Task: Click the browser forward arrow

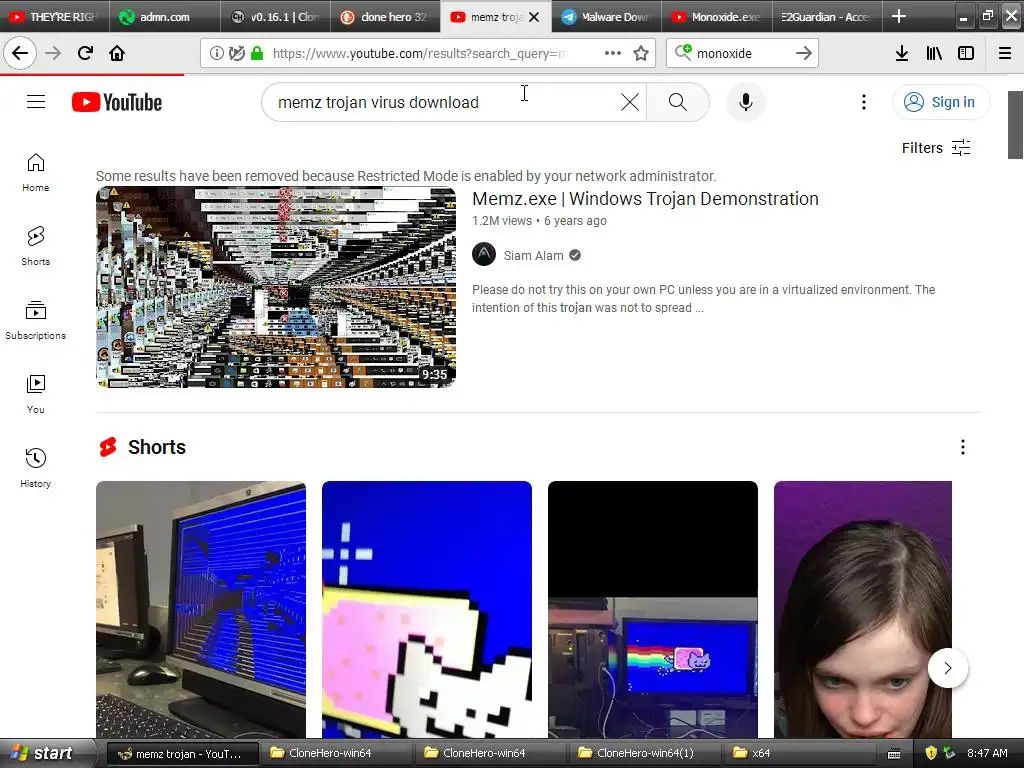Action: click(53, 53)
